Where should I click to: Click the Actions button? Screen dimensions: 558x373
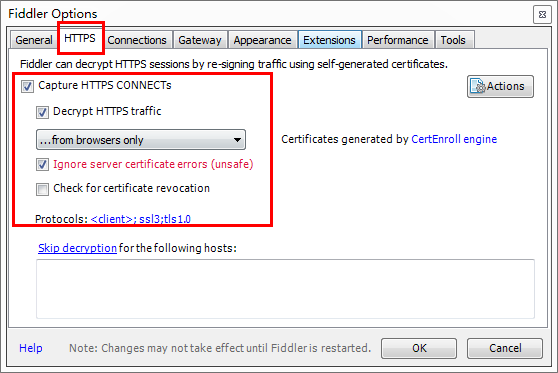point(500,86)
